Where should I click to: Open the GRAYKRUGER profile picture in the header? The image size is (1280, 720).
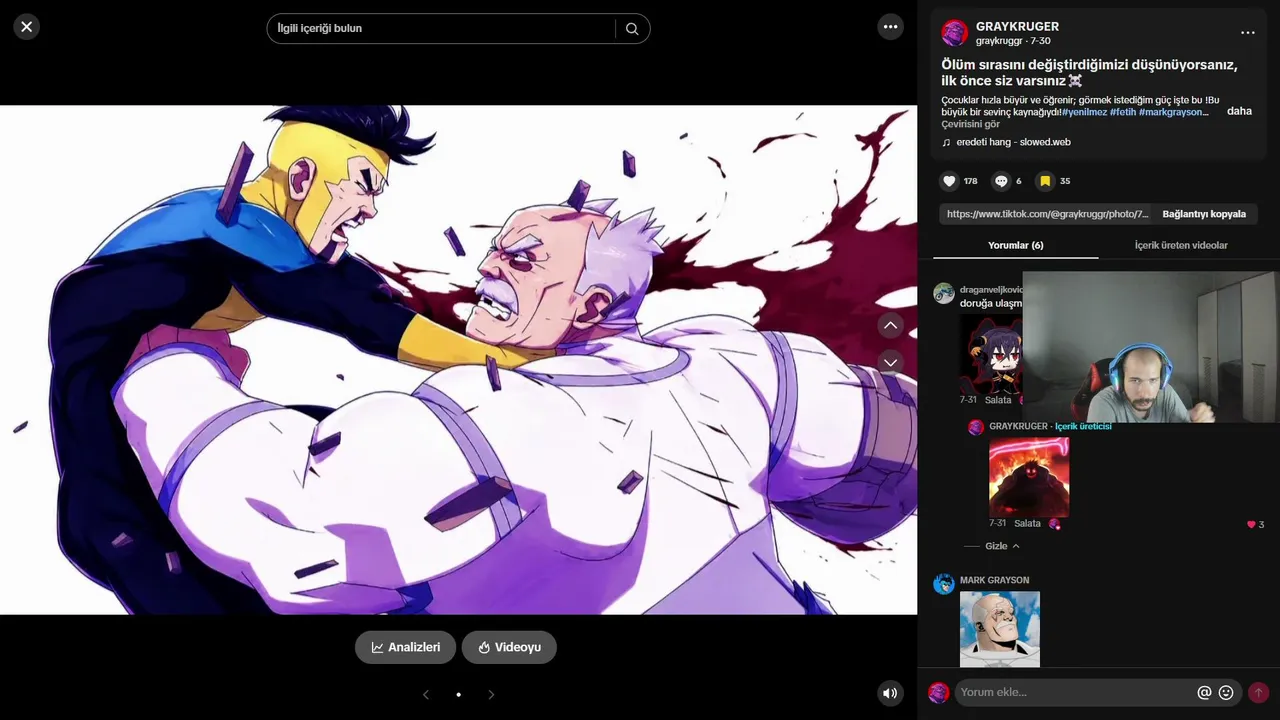click(955, 33)
